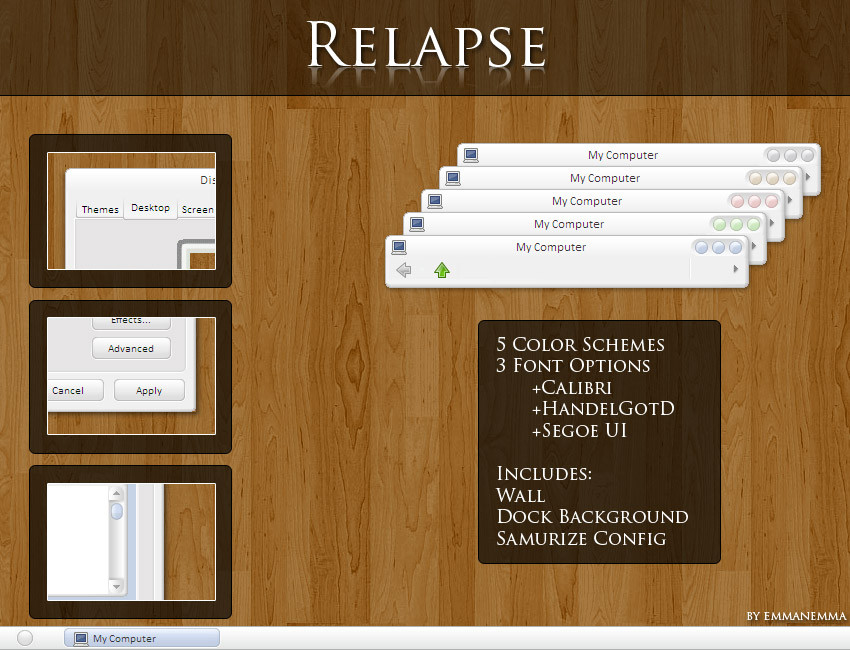Switch to the Desktop tab
This screenshot has height=650, width=850.
pyautogui.click(x=150, y=208)
